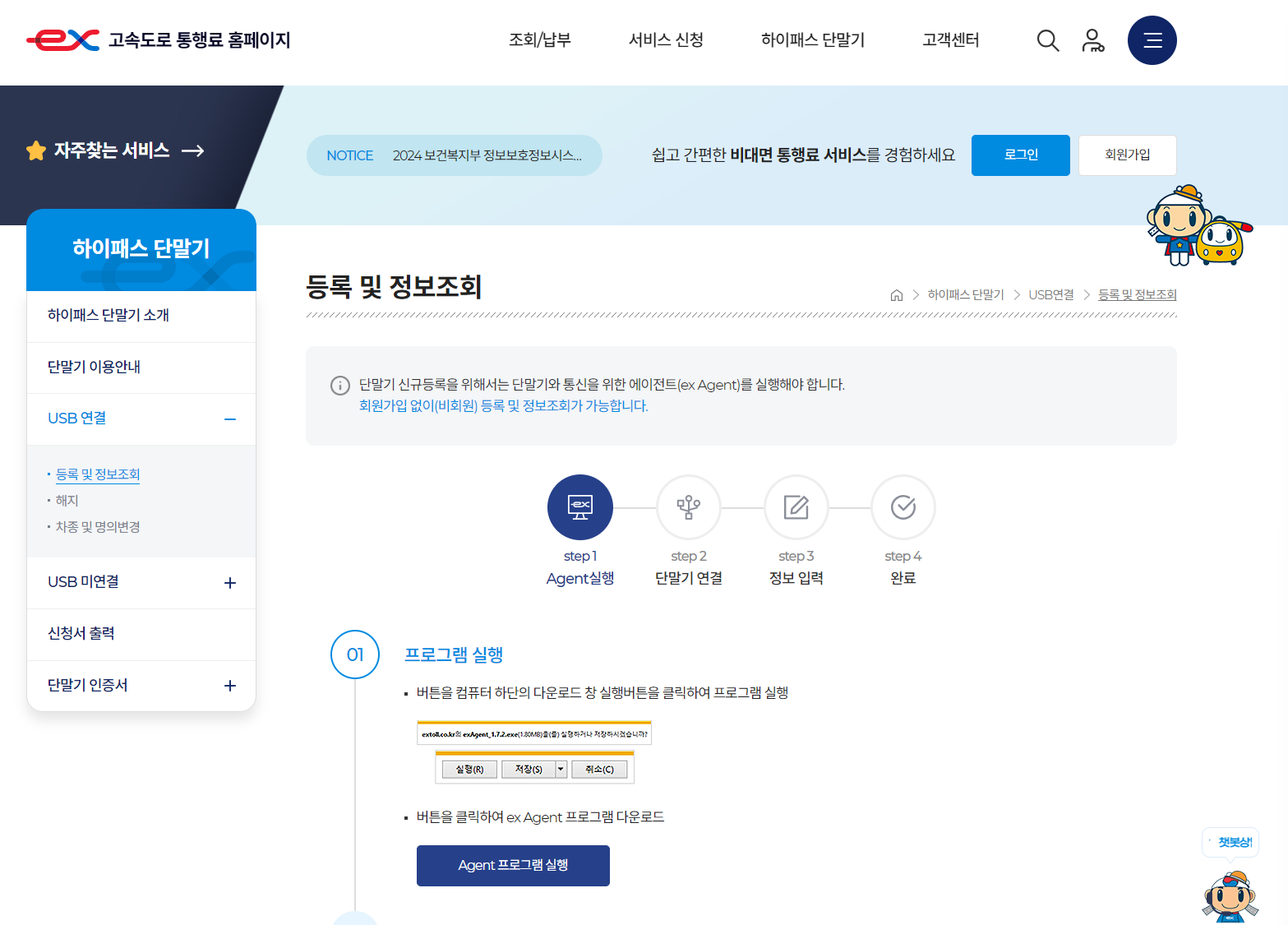Open the 고객센터 top menu

point(950,39)
